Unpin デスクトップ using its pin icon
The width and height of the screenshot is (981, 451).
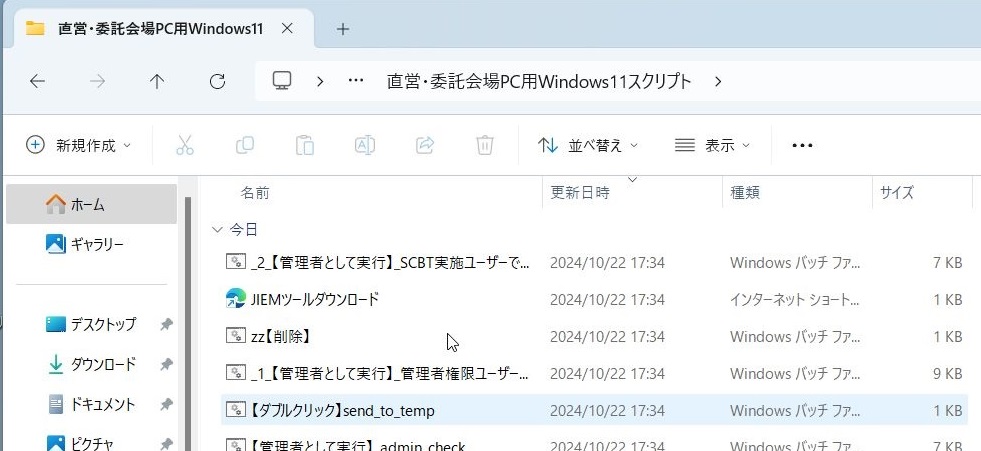(x=166, y=324)
